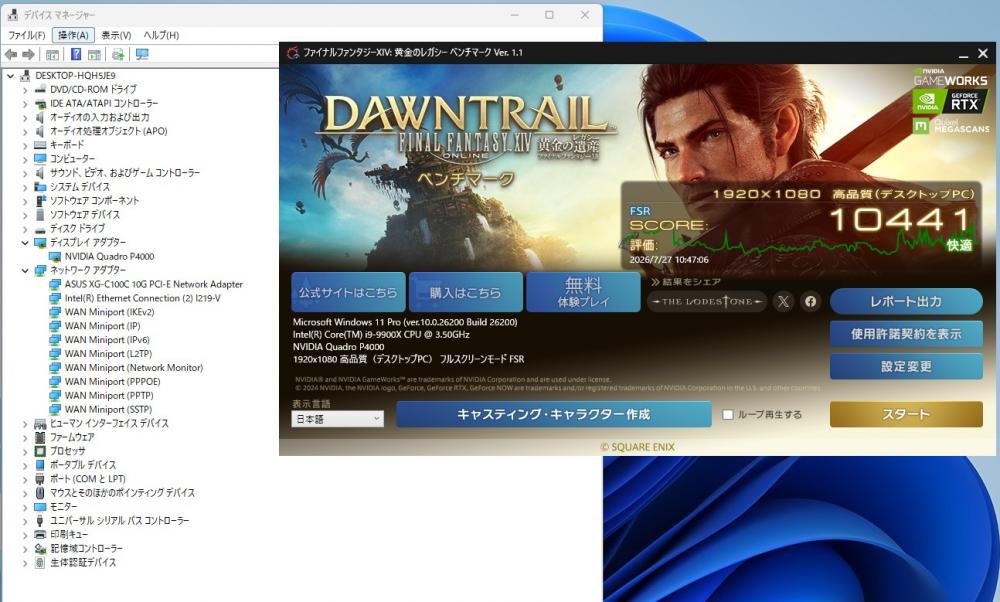Toggle the ループ再生する checkbox
The width and height of the screenshot is (1000, 602).
click(x=728, y=415)
